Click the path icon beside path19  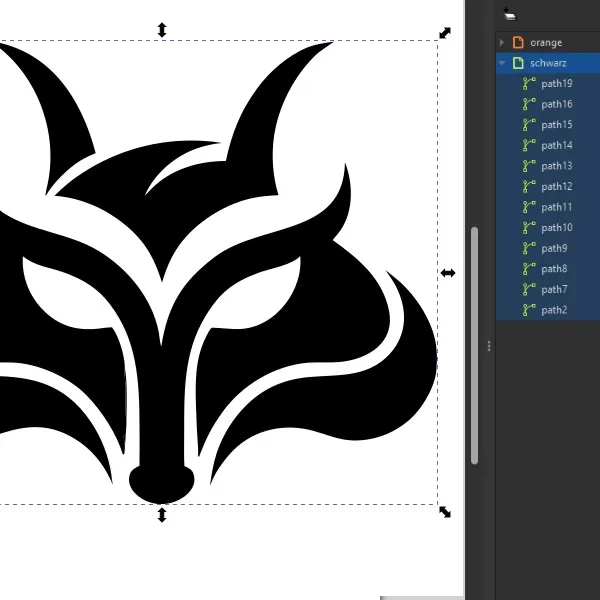tap(530, 84)
